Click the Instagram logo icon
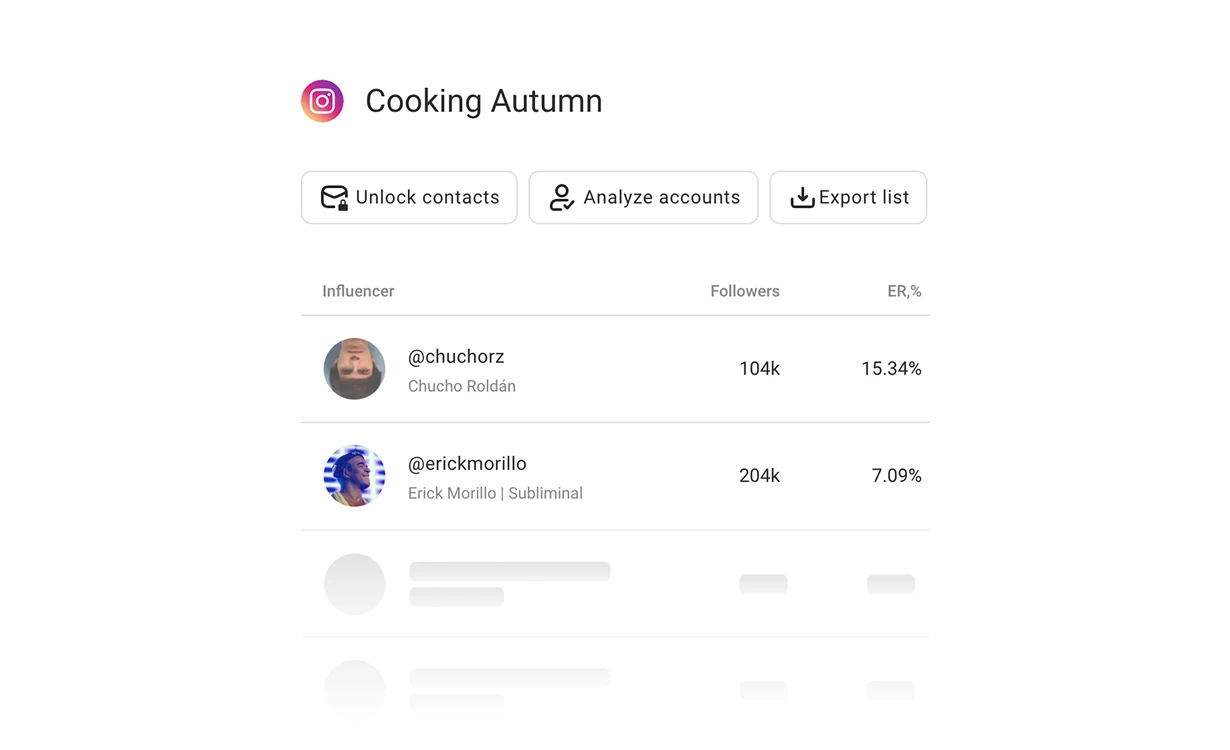The height and width of the screenshot is (750, 1230). (x=321, y=100)
